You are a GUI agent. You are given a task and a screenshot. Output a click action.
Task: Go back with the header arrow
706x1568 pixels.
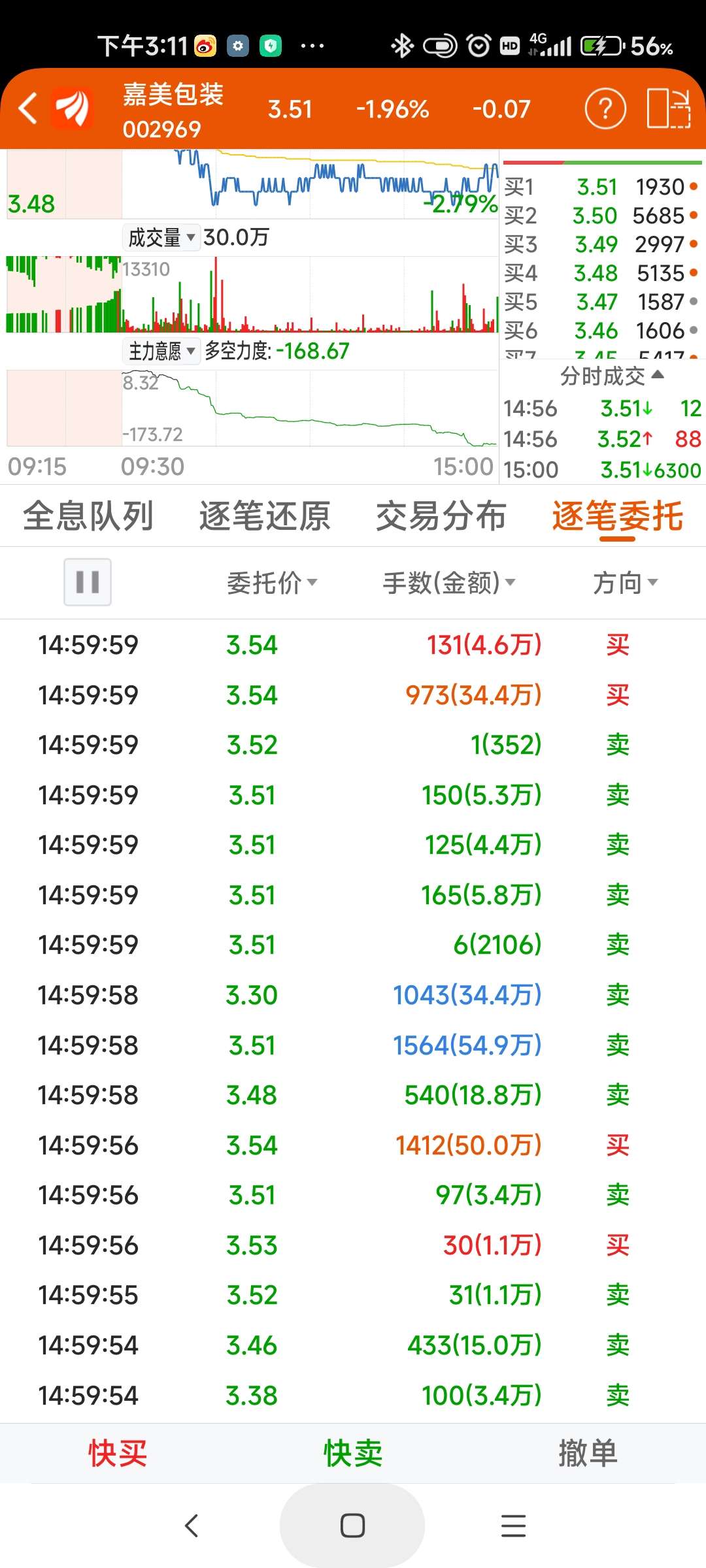pyautogui.click(x=27, y=108)
